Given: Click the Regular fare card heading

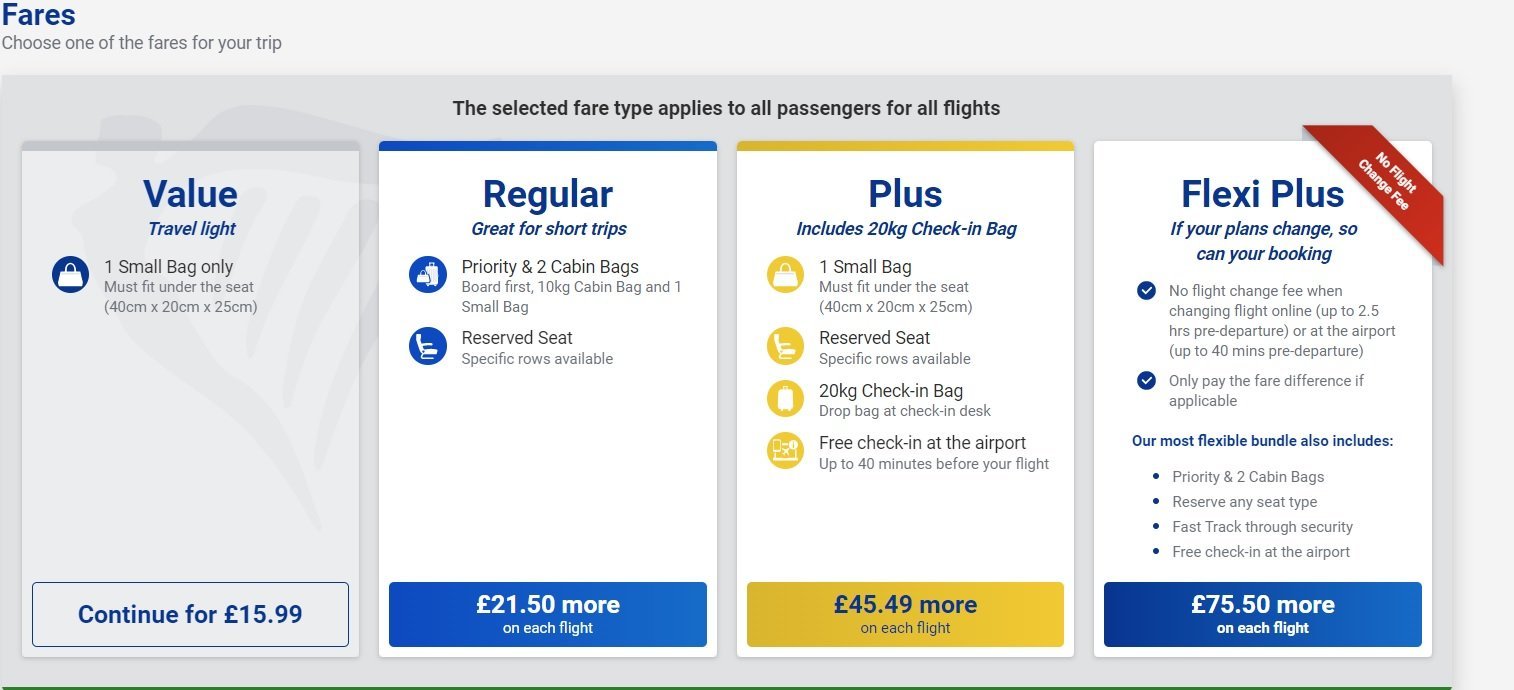Looking at the screenshot, I should [x=547, y=194].
